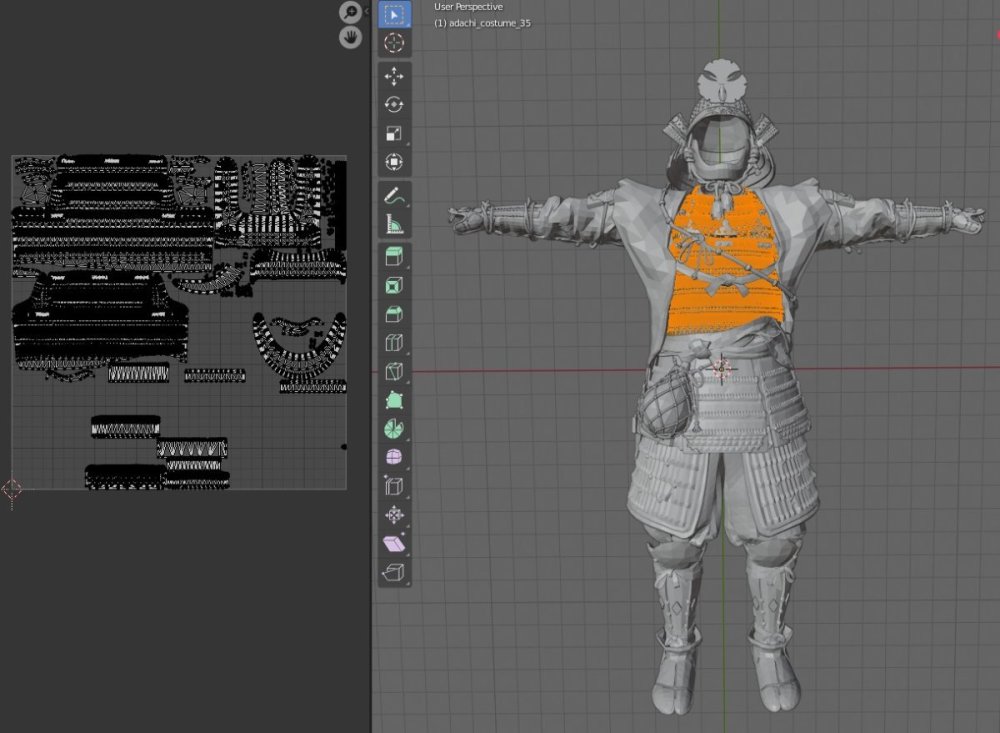Expand the UV editor sidebar arrow
Image resolution: width=1000 pixels, height=733 pixels.
pos(367,11)
